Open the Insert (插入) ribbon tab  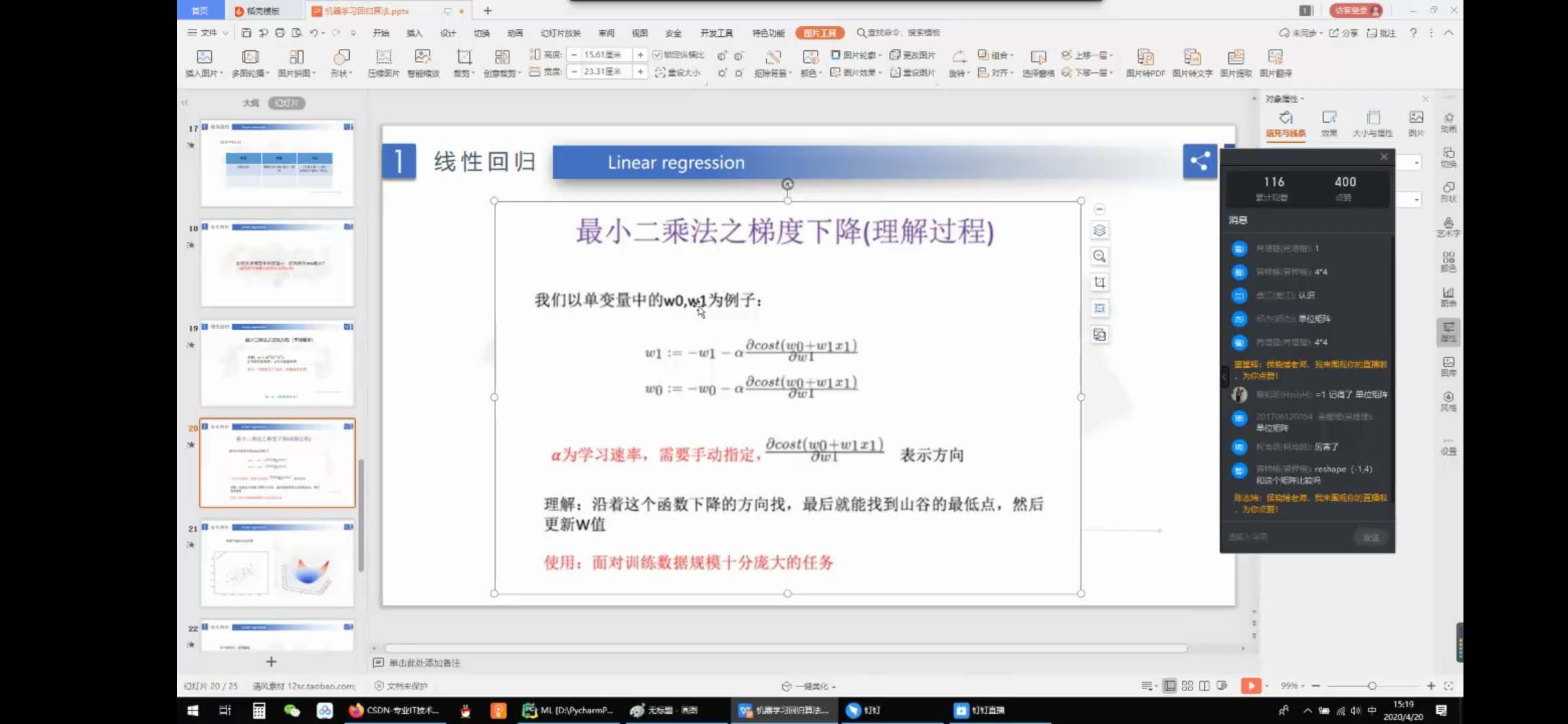414,33
